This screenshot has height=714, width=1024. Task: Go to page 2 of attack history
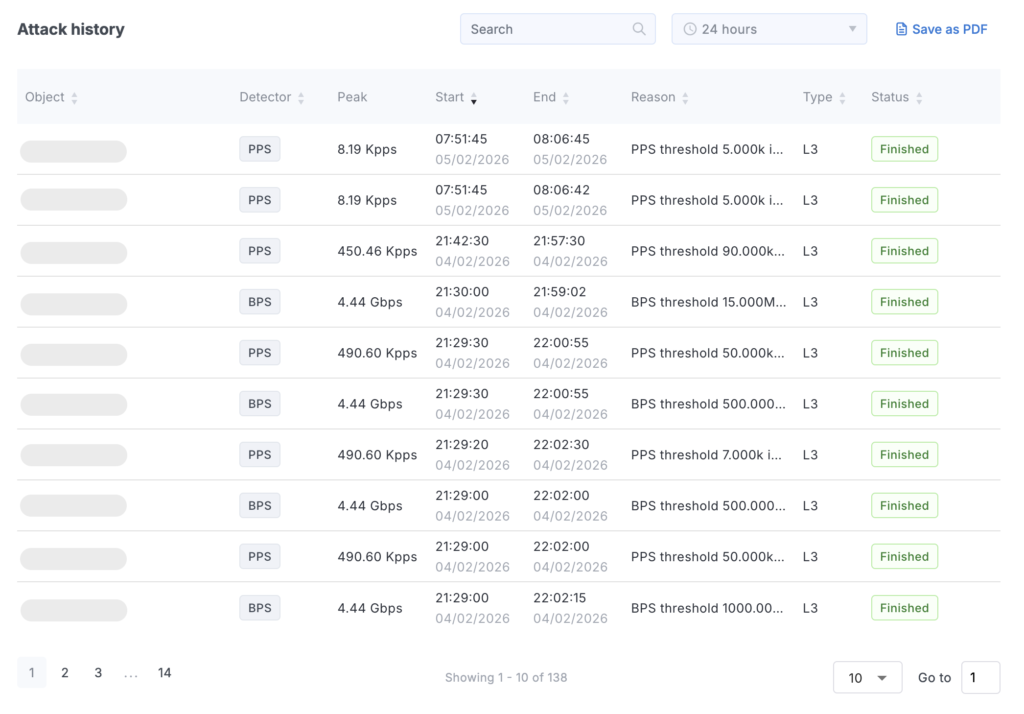(65, 673)
